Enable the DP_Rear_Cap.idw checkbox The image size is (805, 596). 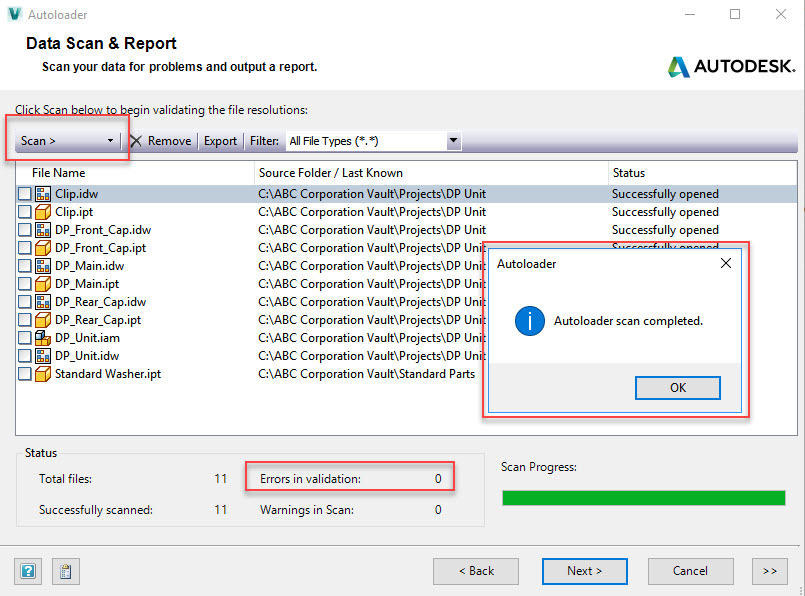tap(25, 302)
